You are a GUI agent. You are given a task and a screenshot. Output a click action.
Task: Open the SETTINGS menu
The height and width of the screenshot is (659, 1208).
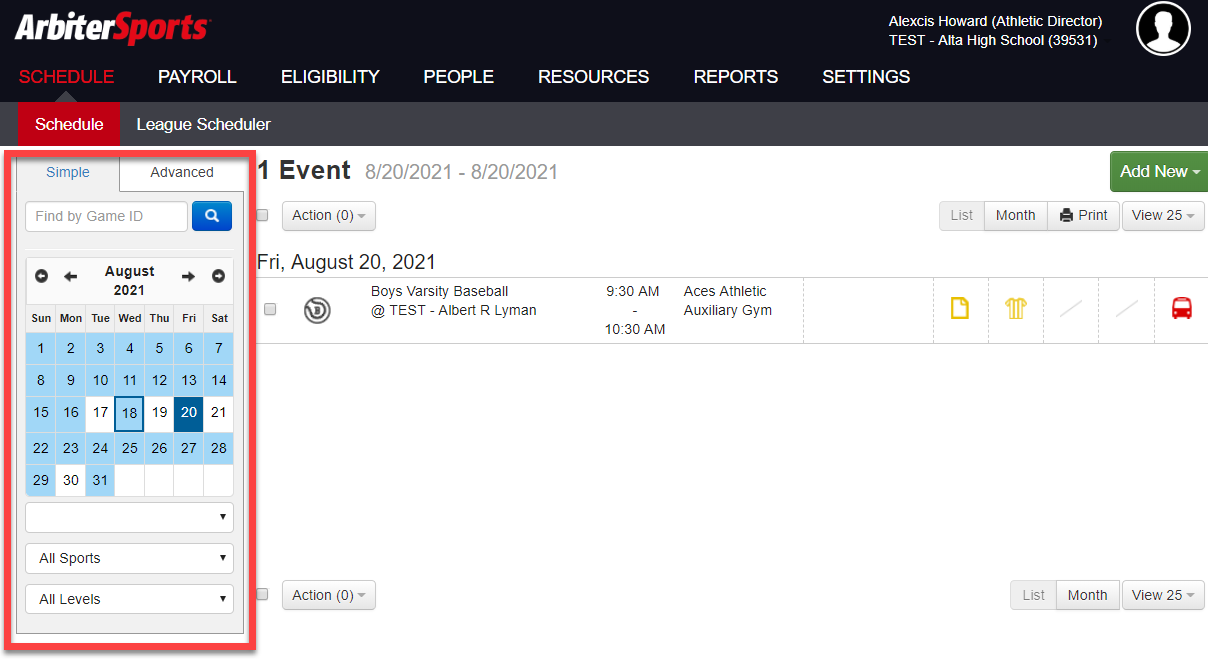866,77
